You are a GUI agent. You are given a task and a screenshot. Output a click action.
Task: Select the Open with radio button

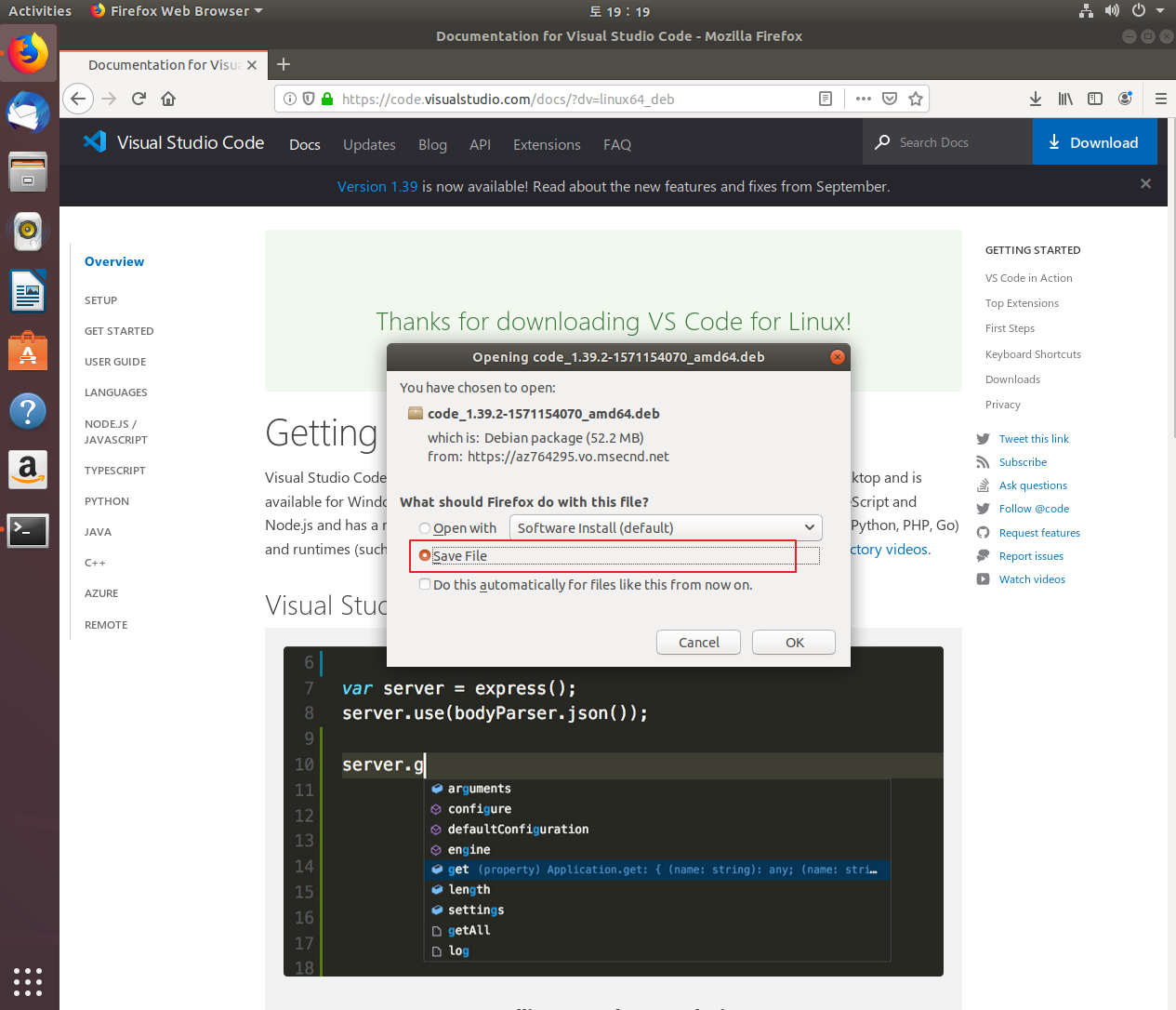(x=425, y=528)
